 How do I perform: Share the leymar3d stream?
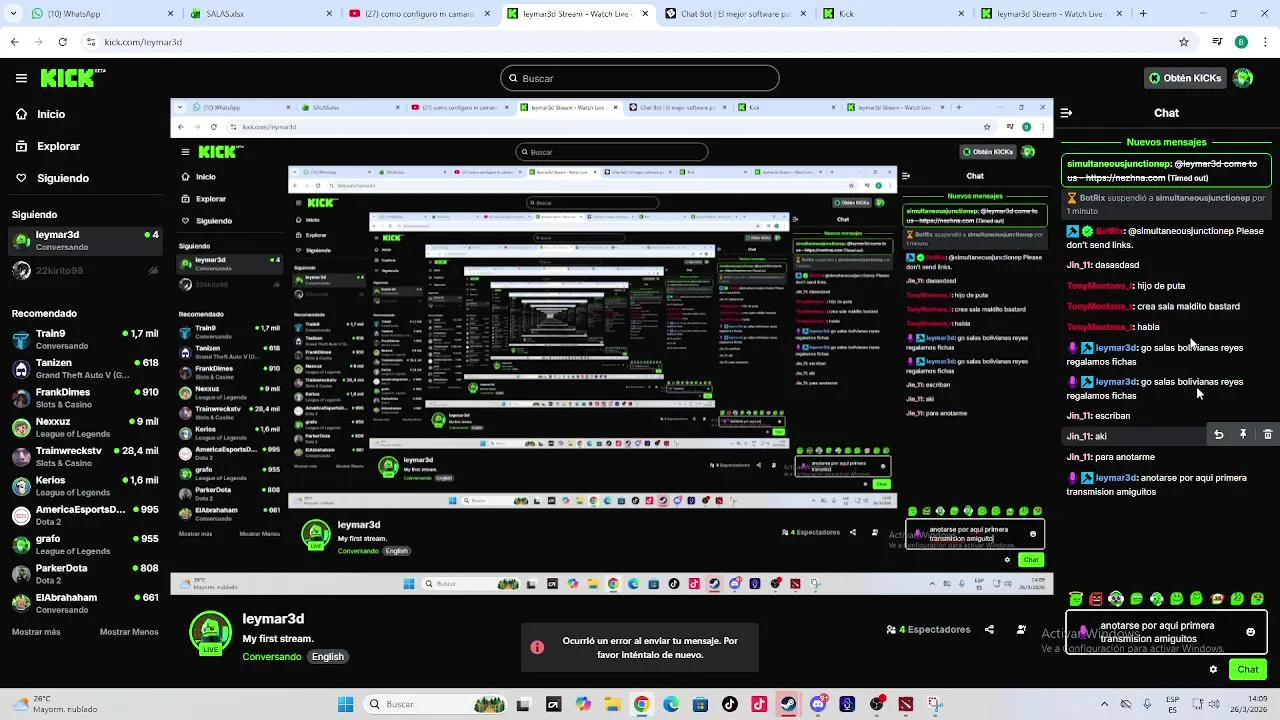click(989, 630)
